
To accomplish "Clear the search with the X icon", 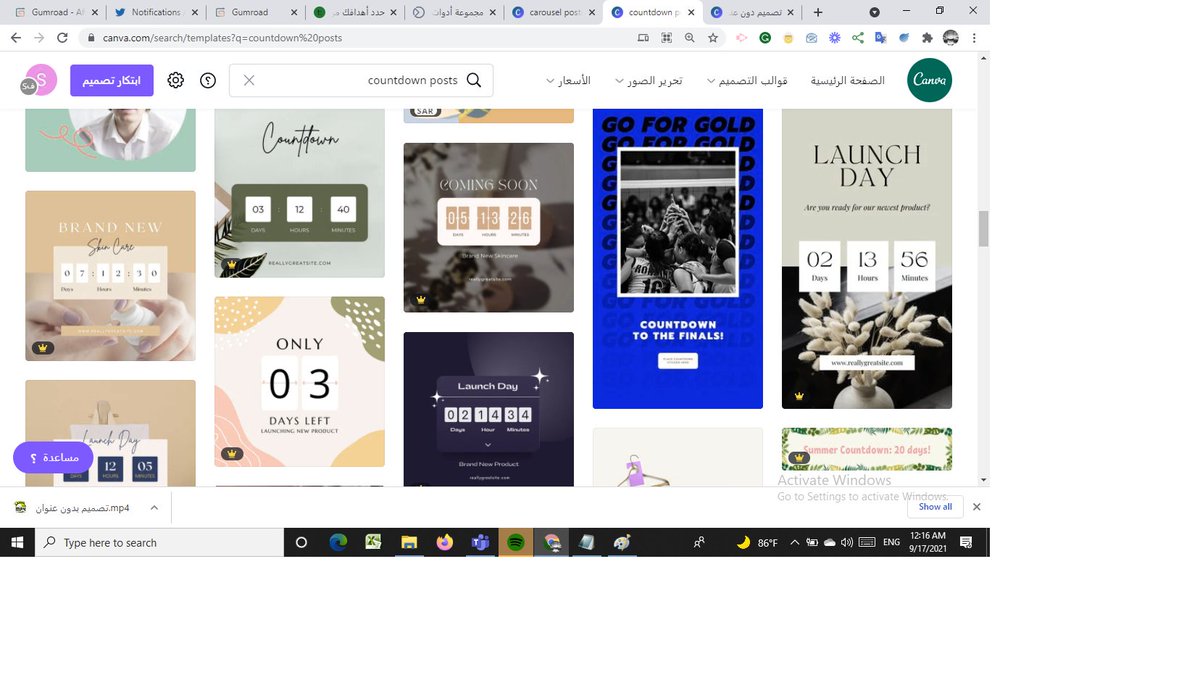I will point(249,80).
